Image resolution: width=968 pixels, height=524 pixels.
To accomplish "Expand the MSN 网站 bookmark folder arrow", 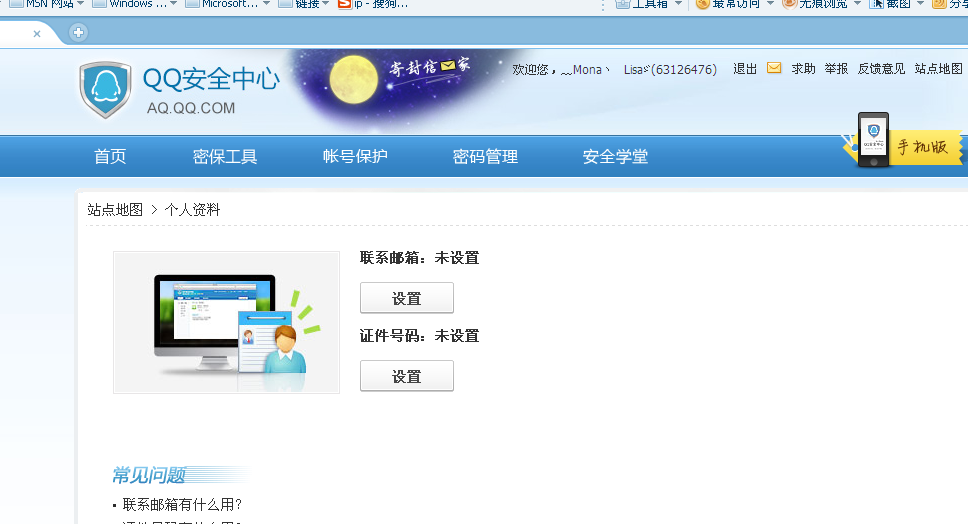I will coord(81,4).
